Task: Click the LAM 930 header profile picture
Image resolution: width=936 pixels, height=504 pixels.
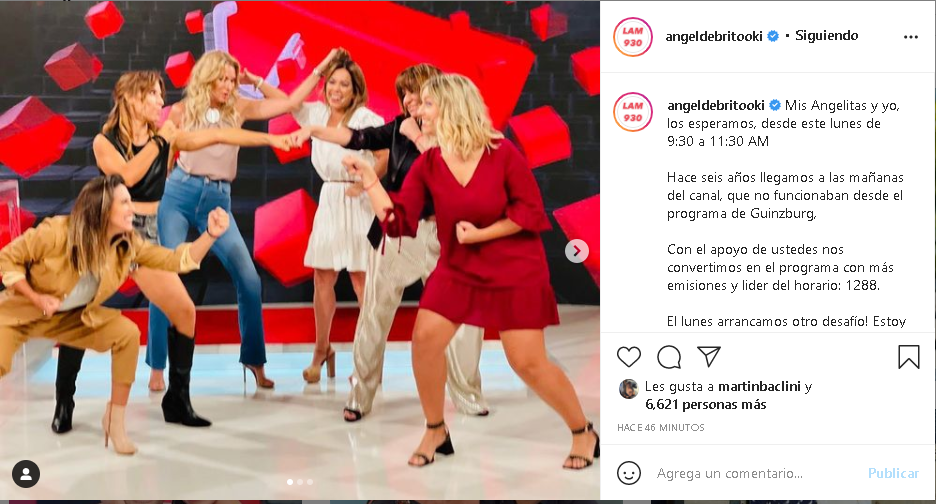Action: tap(633, 37)
